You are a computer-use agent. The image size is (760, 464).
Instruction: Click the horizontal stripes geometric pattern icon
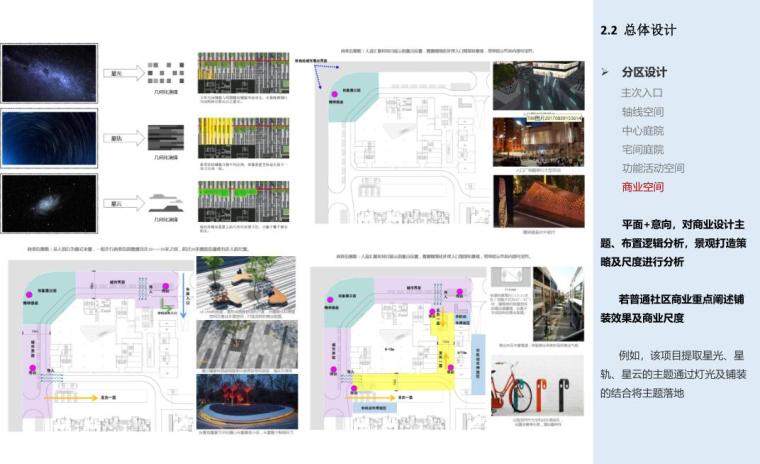166,137
